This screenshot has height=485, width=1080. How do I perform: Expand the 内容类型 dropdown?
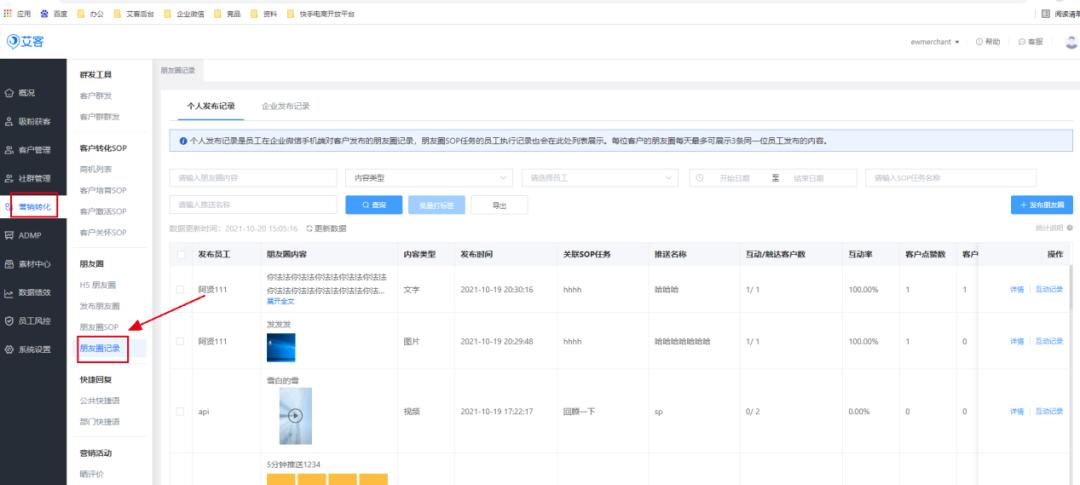tap(428, 177)
